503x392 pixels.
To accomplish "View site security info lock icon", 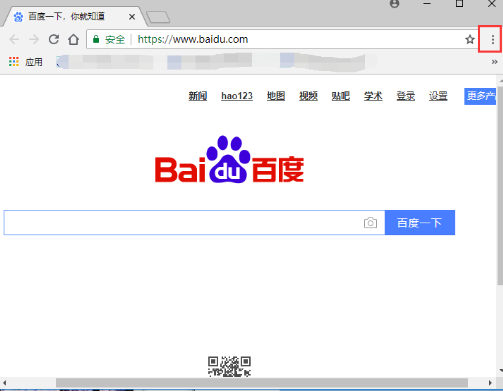I will pyautogui.click(x=96, y=39).
